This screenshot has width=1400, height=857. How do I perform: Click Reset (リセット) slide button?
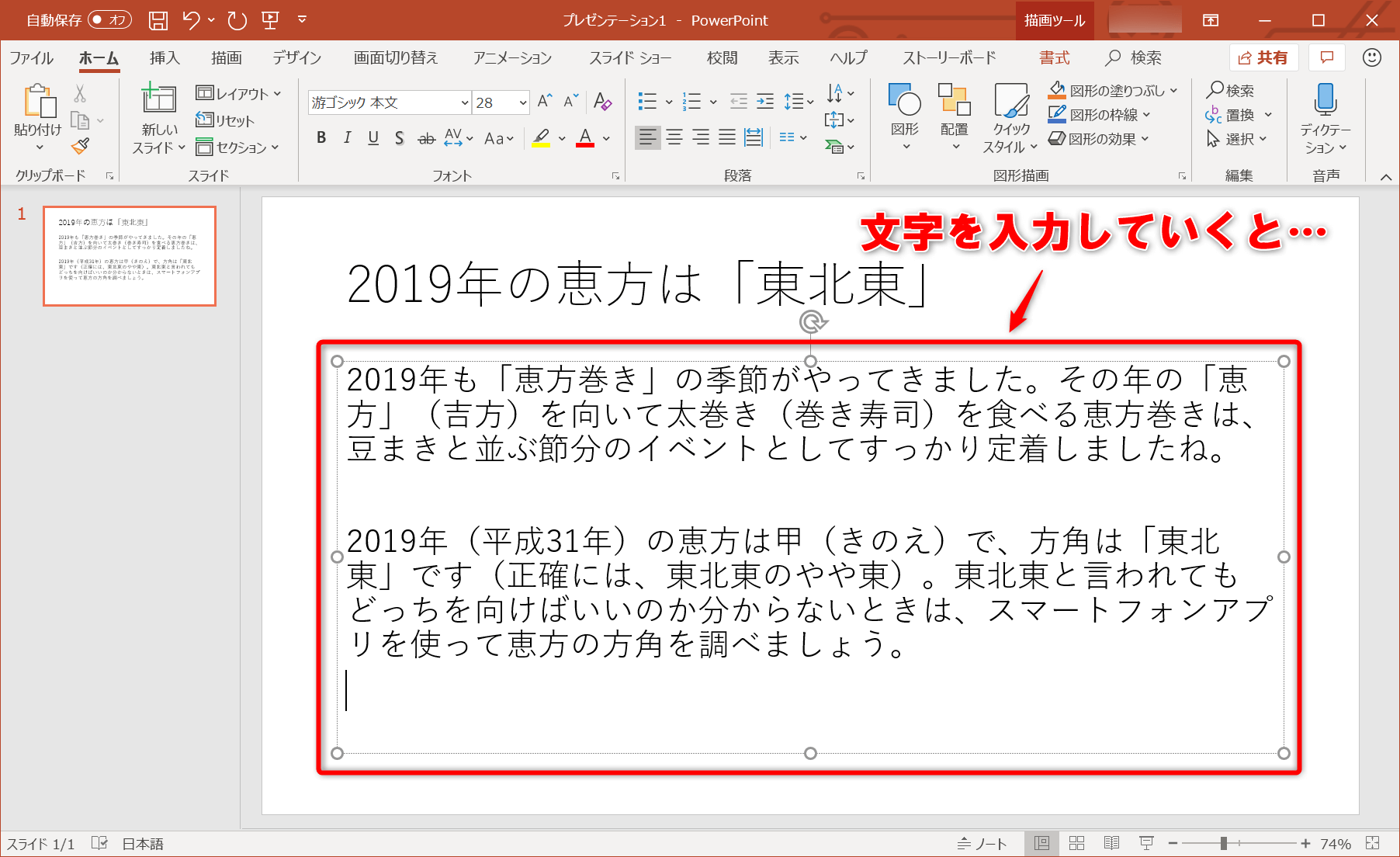pos(225,120)
